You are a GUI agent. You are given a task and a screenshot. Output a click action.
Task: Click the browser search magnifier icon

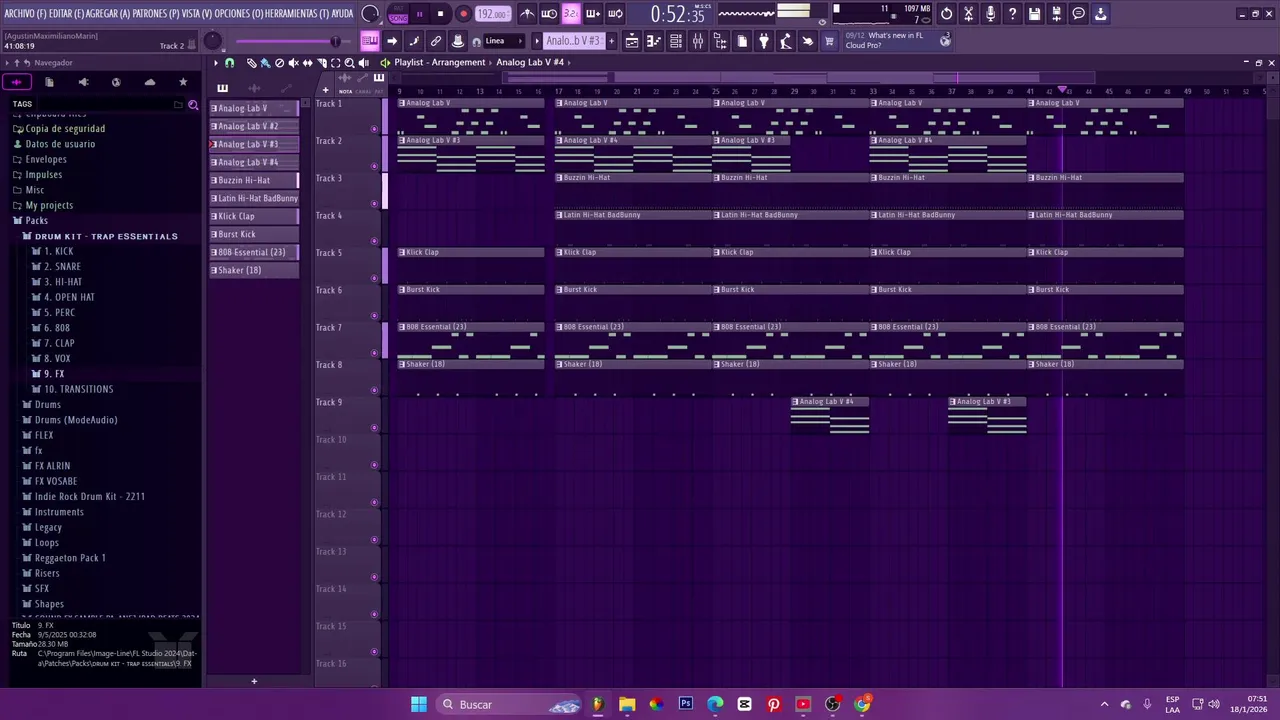(193, 104)
